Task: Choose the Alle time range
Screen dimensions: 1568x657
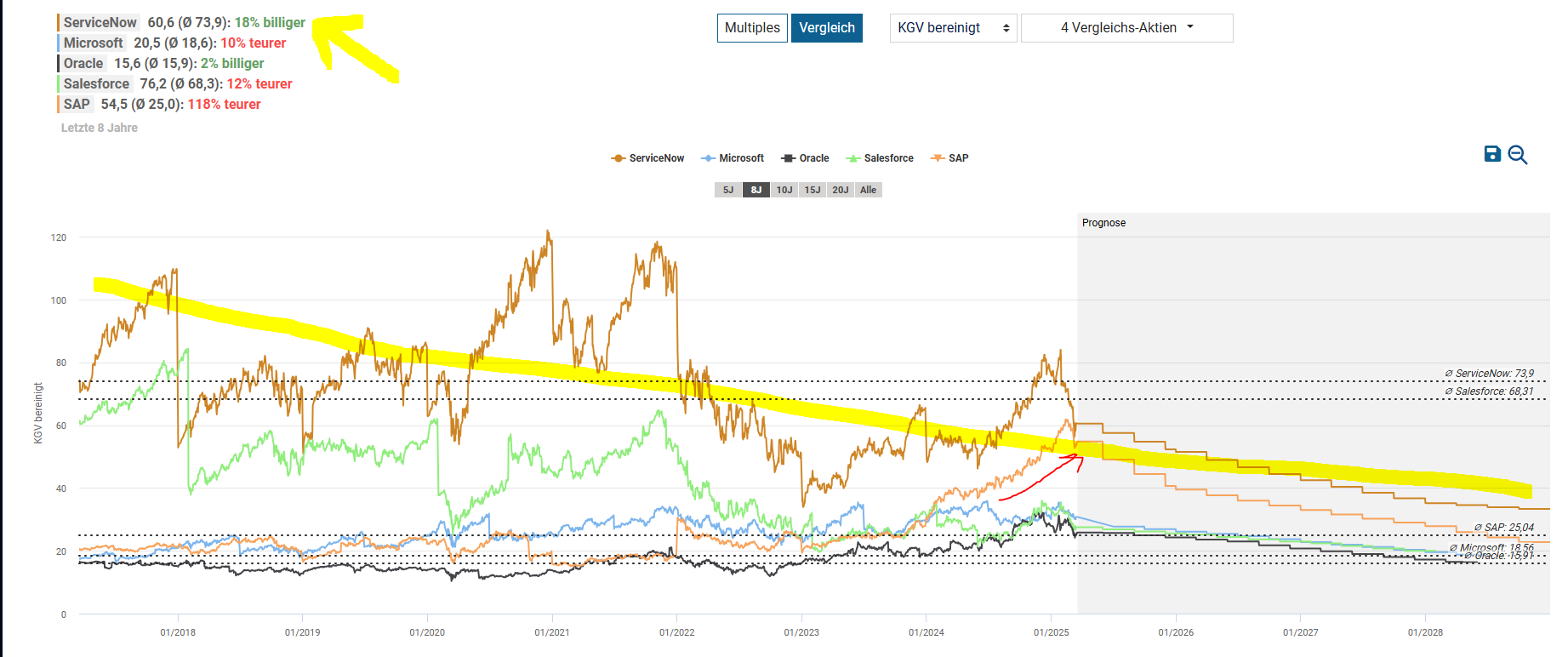Action: [868, 190]
